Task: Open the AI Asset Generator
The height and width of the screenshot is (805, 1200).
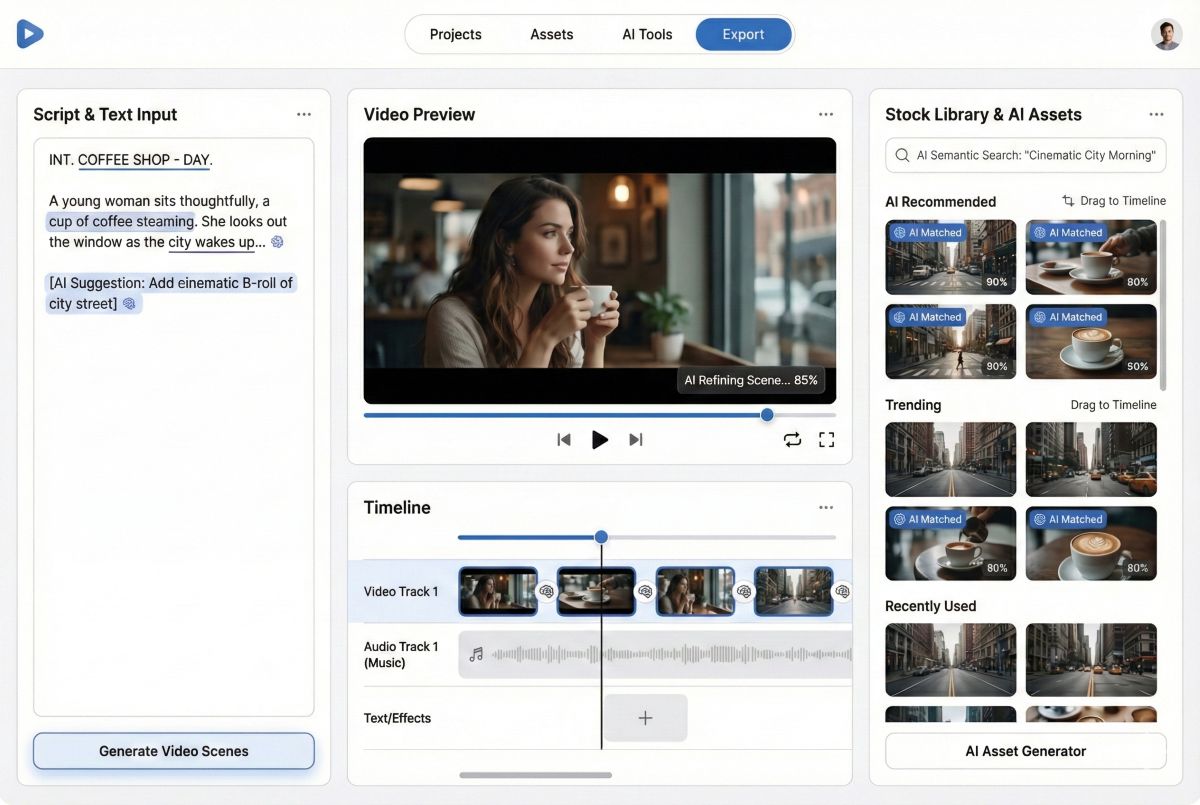Action: pos(1025,750)
